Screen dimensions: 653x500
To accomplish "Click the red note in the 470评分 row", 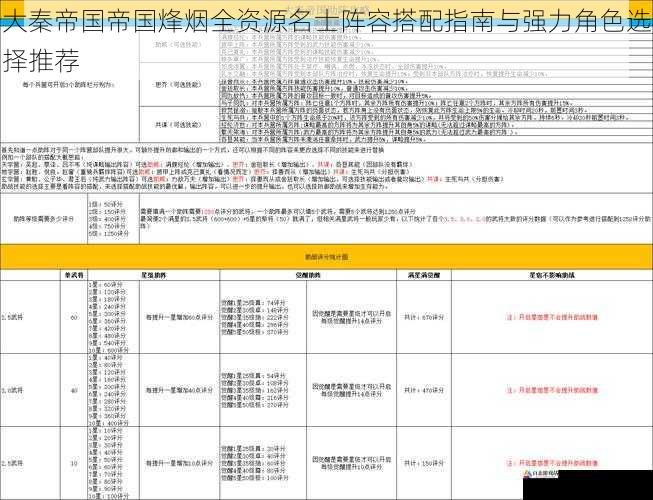I will point(552,391).
